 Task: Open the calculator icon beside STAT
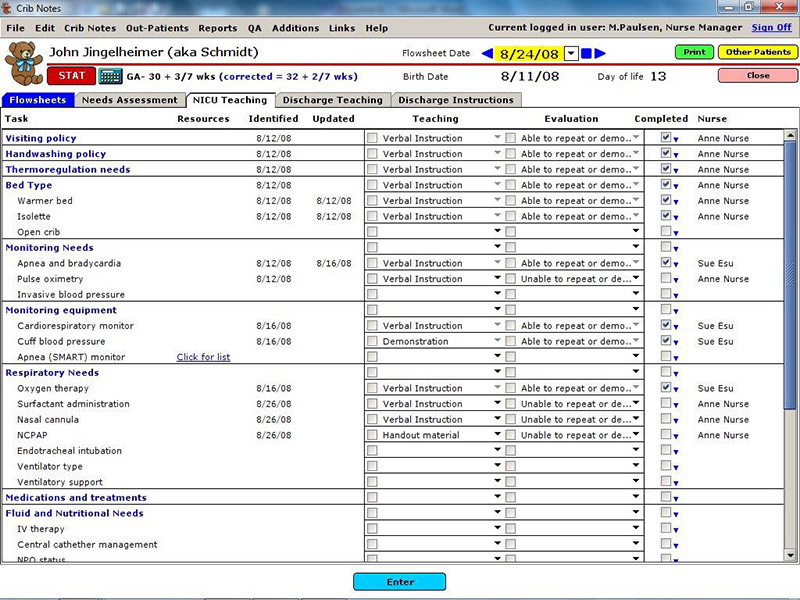pyautogui.click(x=110, y=76)
